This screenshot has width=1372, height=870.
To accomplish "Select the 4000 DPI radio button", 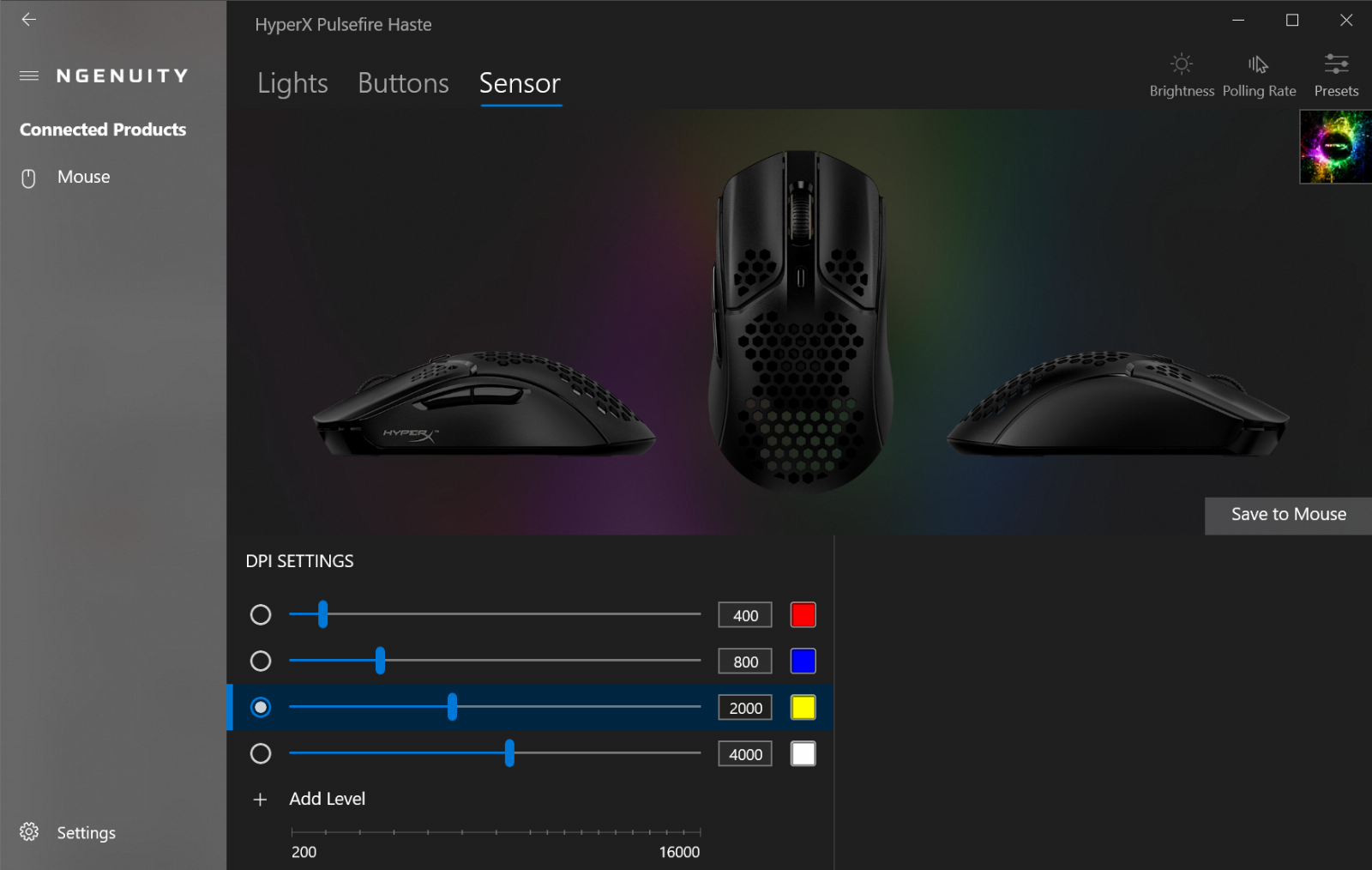I will (x=261, y=754).
